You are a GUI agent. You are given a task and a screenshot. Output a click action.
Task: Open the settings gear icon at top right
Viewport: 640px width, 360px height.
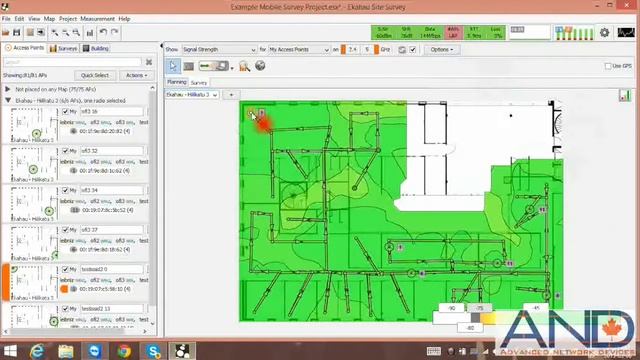click(x=604, y=33)
